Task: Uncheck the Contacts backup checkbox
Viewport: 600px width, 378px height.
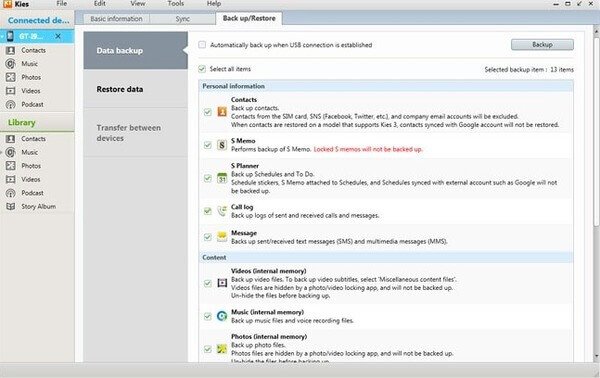Action: tap(208, 112)
